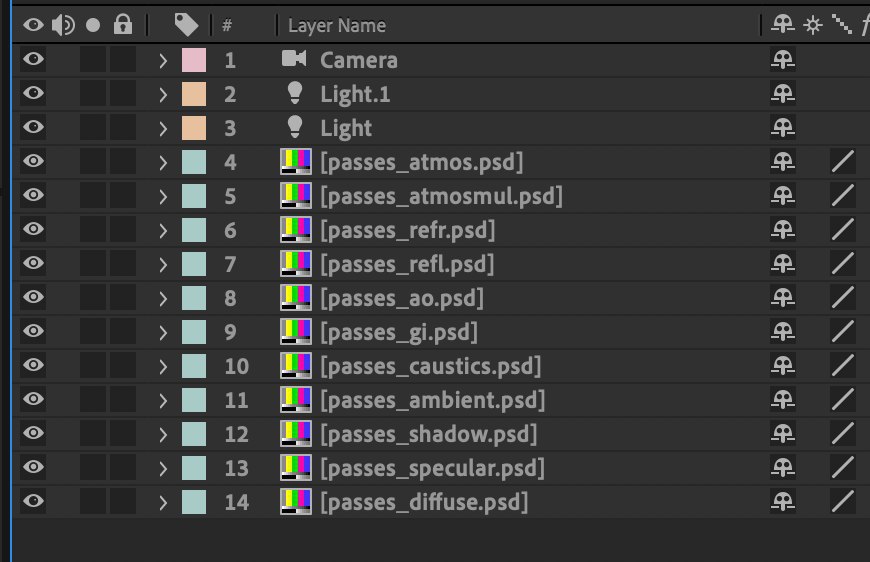Click the Lock column header icon
The height and width of the screenshot is (562, 870).
coord(123,25)
